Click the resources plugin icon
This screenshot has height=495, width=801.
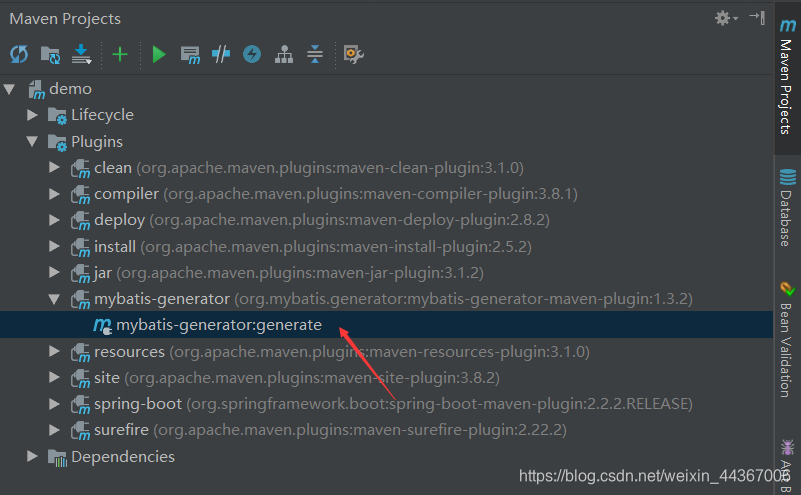(80, 352)
